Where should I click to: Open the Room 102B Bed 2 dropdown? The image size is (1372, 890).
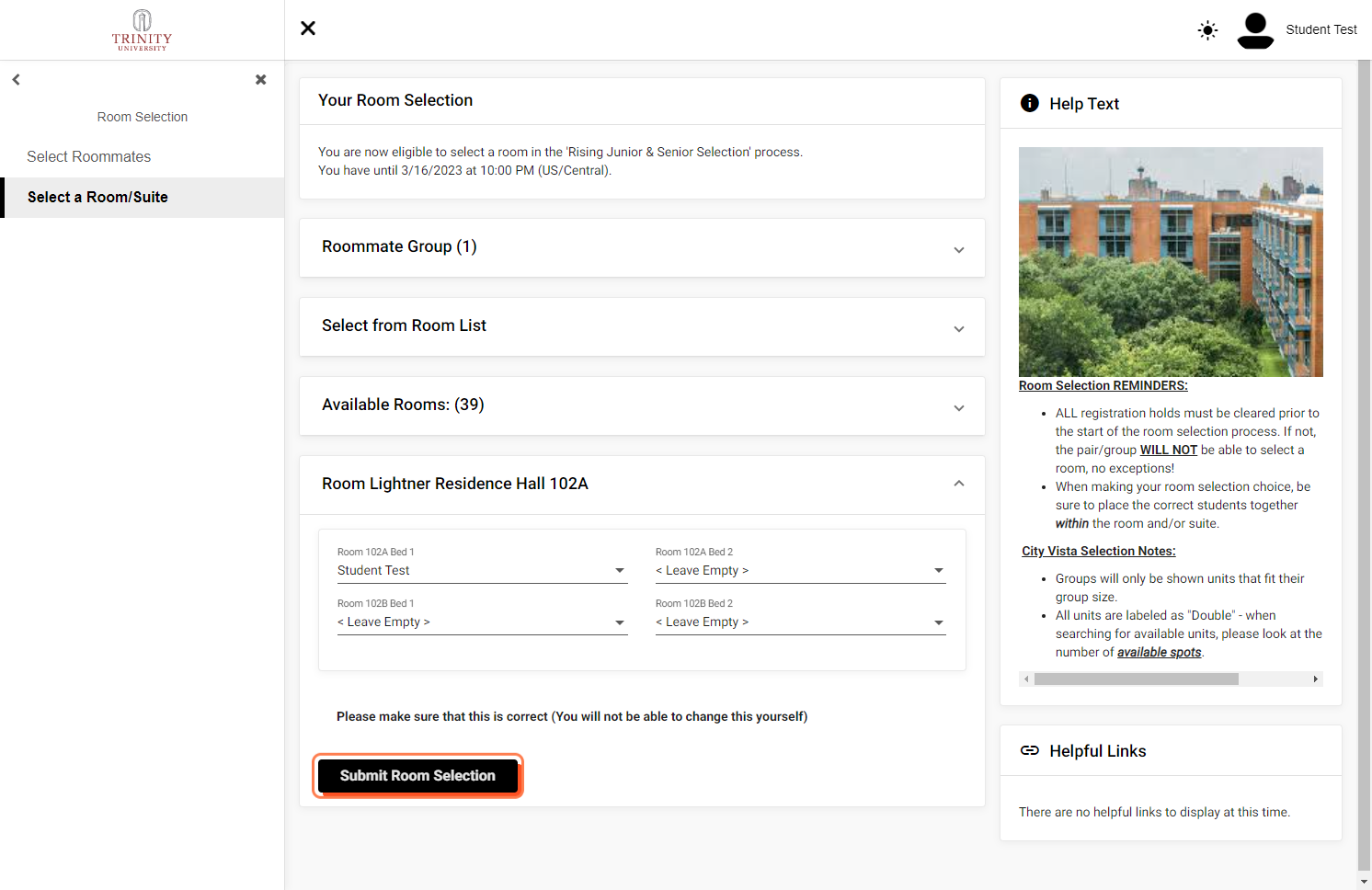(800, 622)
